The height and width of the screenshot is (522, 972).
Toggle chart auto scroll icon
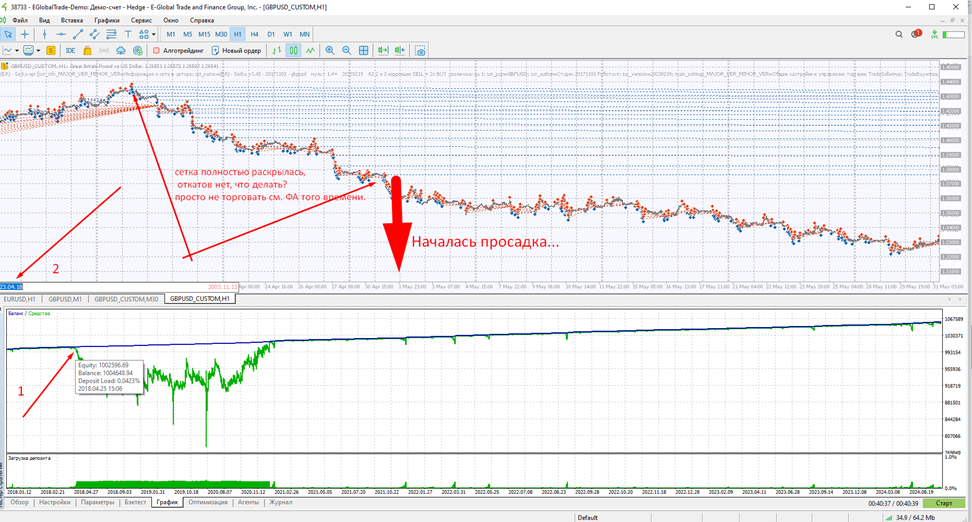383,51
